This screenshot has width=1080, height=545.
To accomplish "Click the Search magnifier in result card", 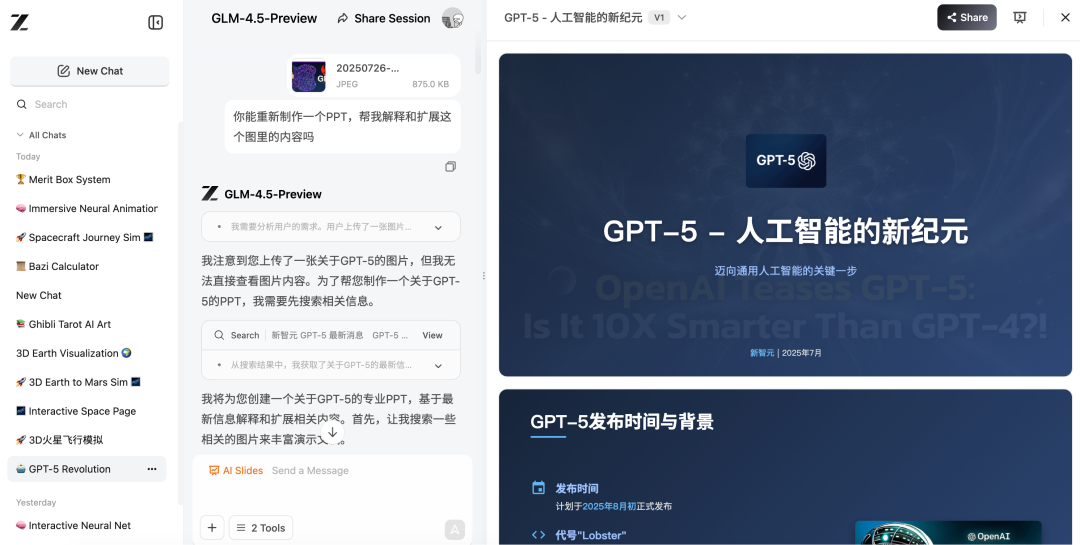I will (x=219, y=336).
